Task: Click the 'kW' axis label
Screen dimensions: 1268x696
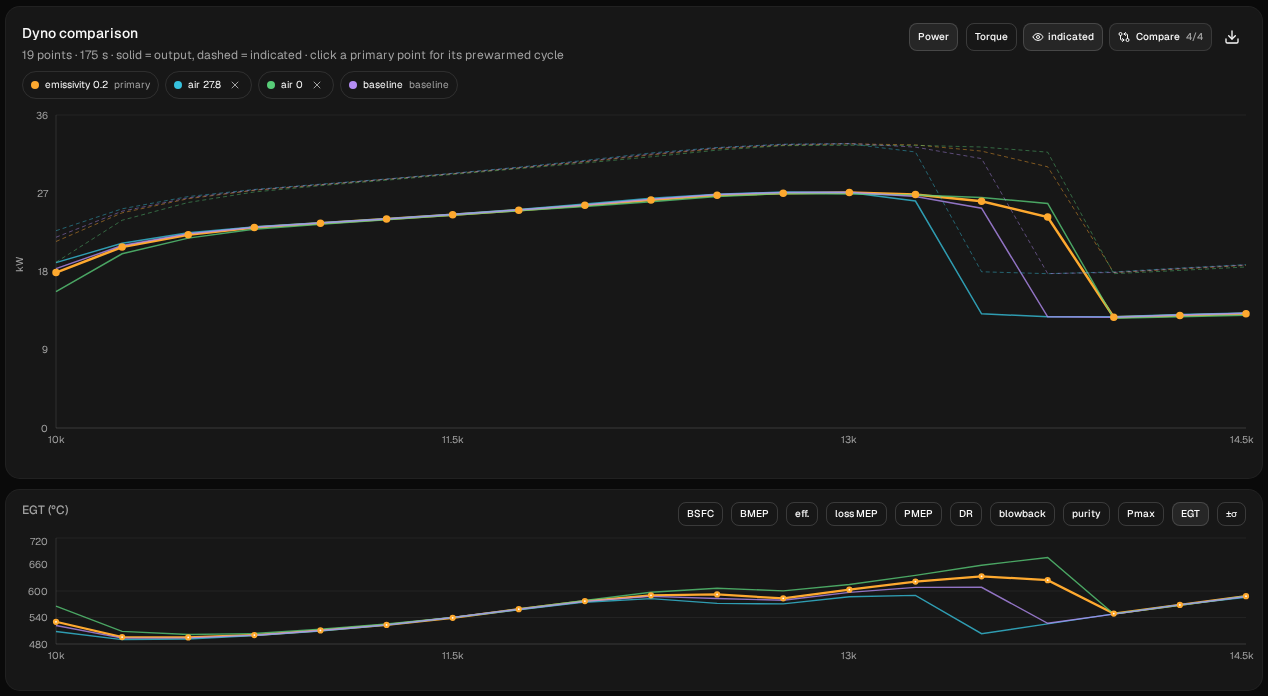Action: tap(20, 264)
